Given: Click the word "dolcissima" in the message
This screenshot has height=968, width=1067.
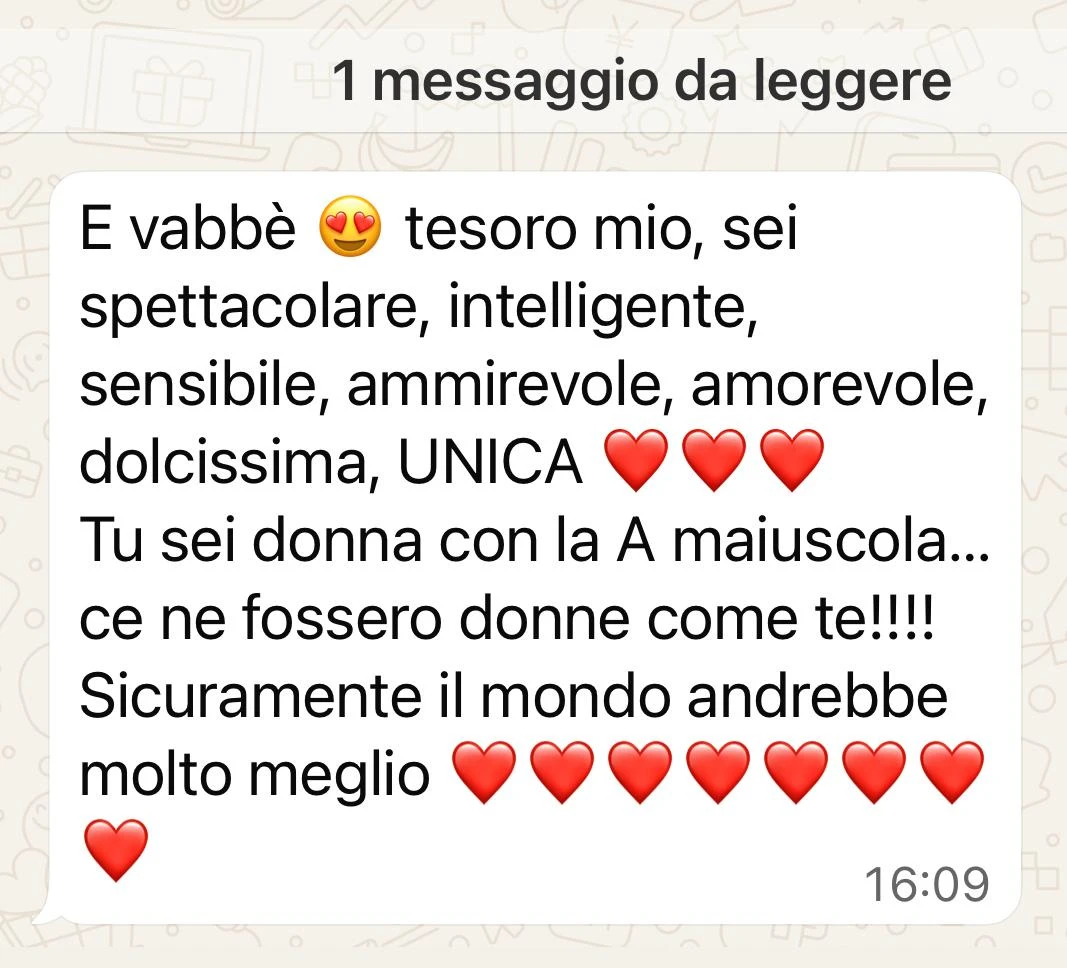Looking at the screenshot, I should coord(223,463).
